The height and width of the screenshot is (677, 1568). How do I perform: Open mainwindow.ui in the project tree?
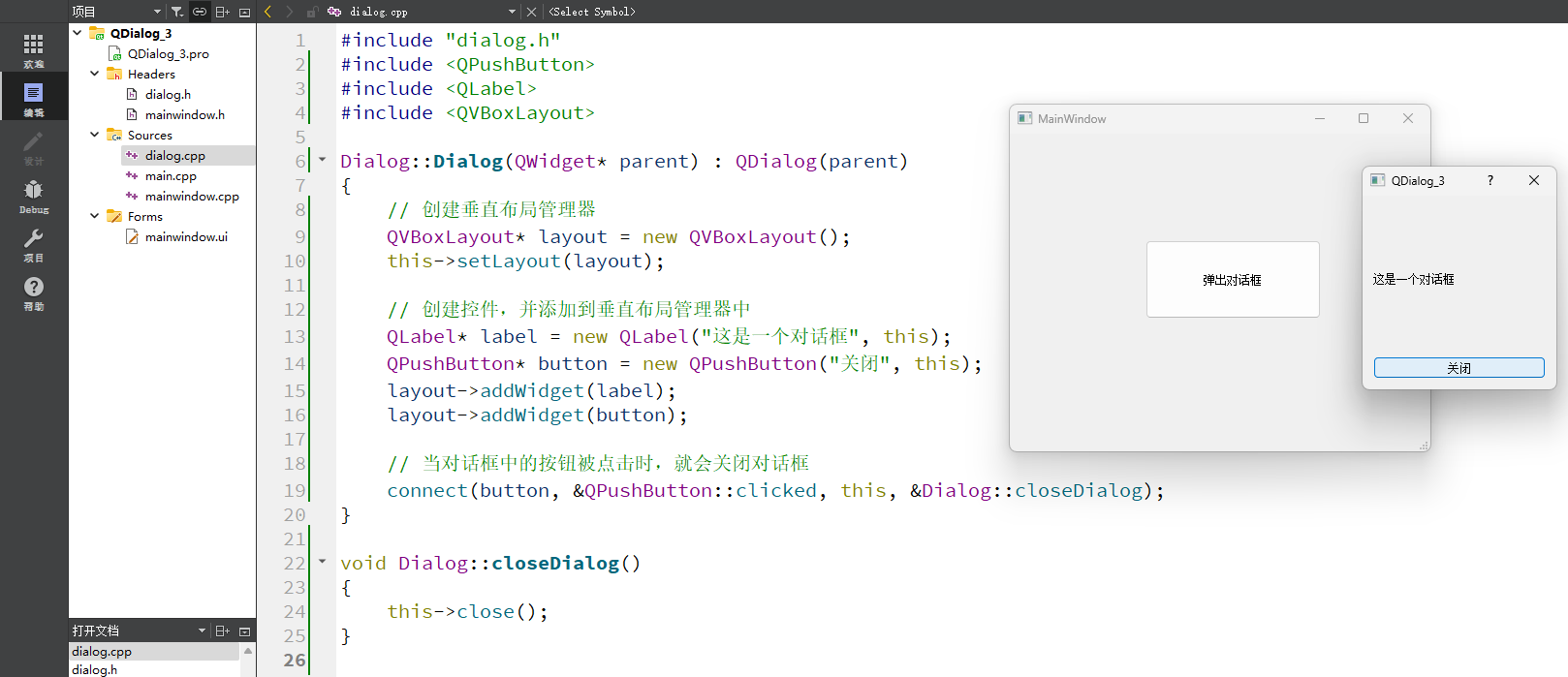[186, 236]
